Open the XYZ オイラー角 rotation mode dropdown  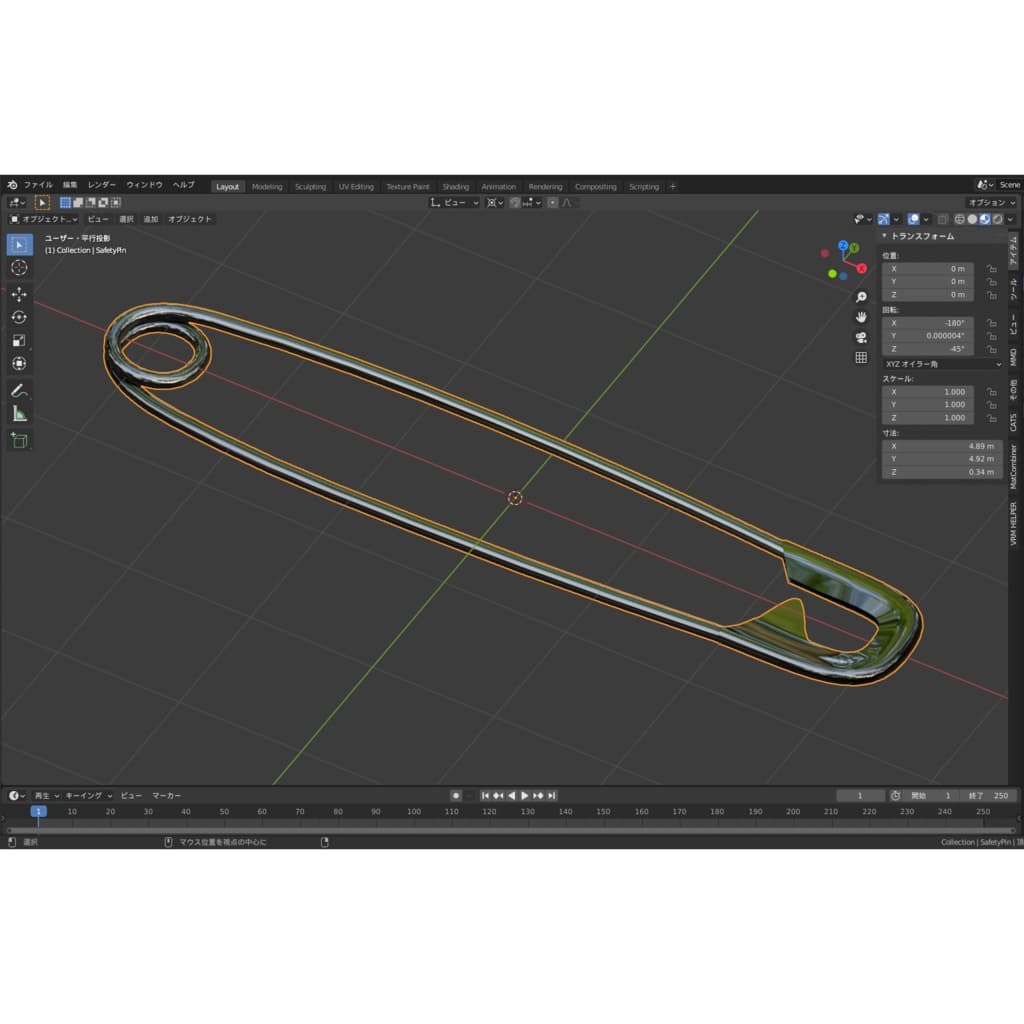point(942,364)
